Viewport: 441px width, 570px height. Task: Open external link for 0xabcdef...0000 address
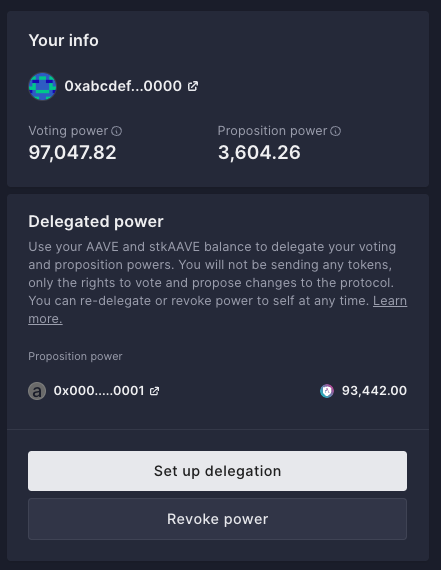193,86
